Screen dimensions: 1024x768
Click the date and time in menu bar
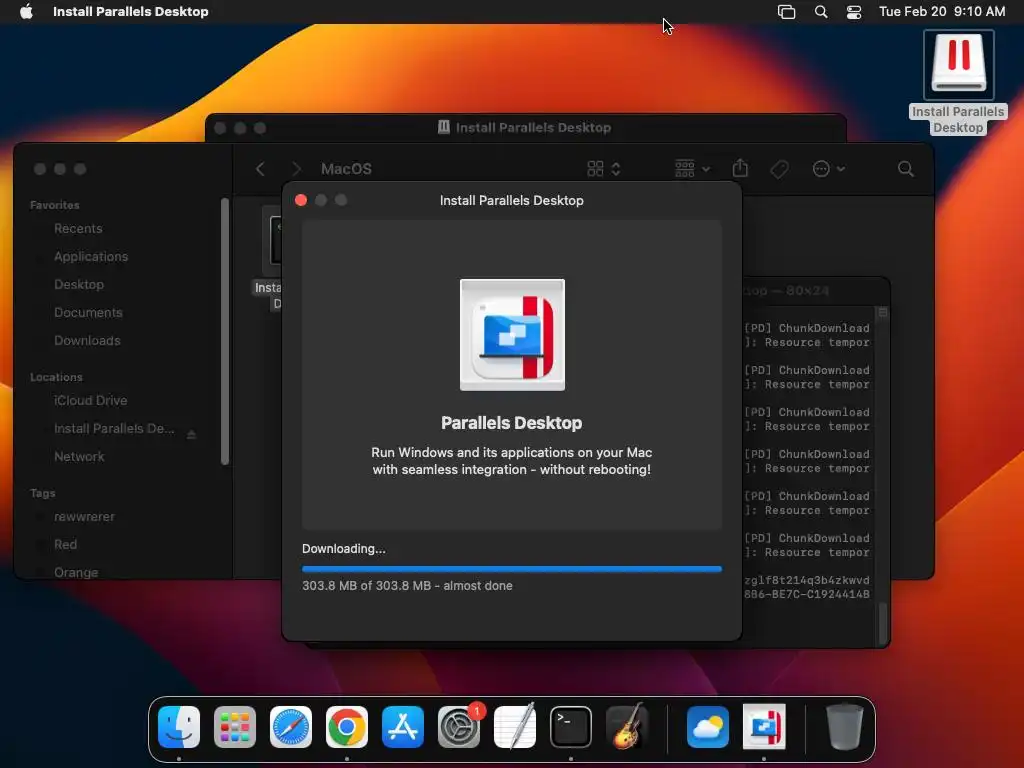(942, 11)
